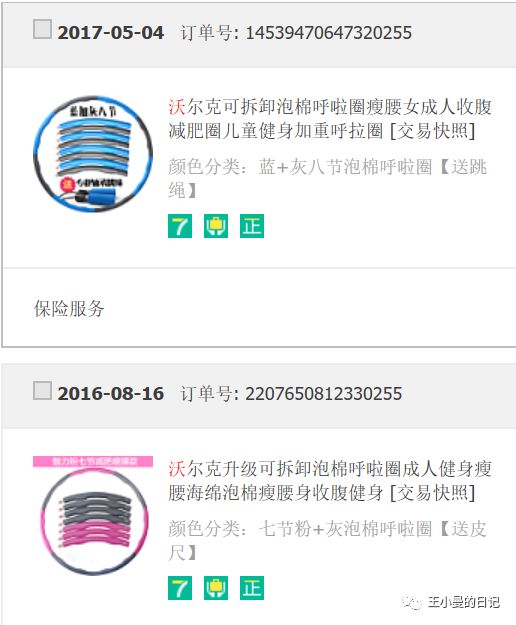Click the 7-day return icon on the 2017 order
516x625 pixels.
180,226
